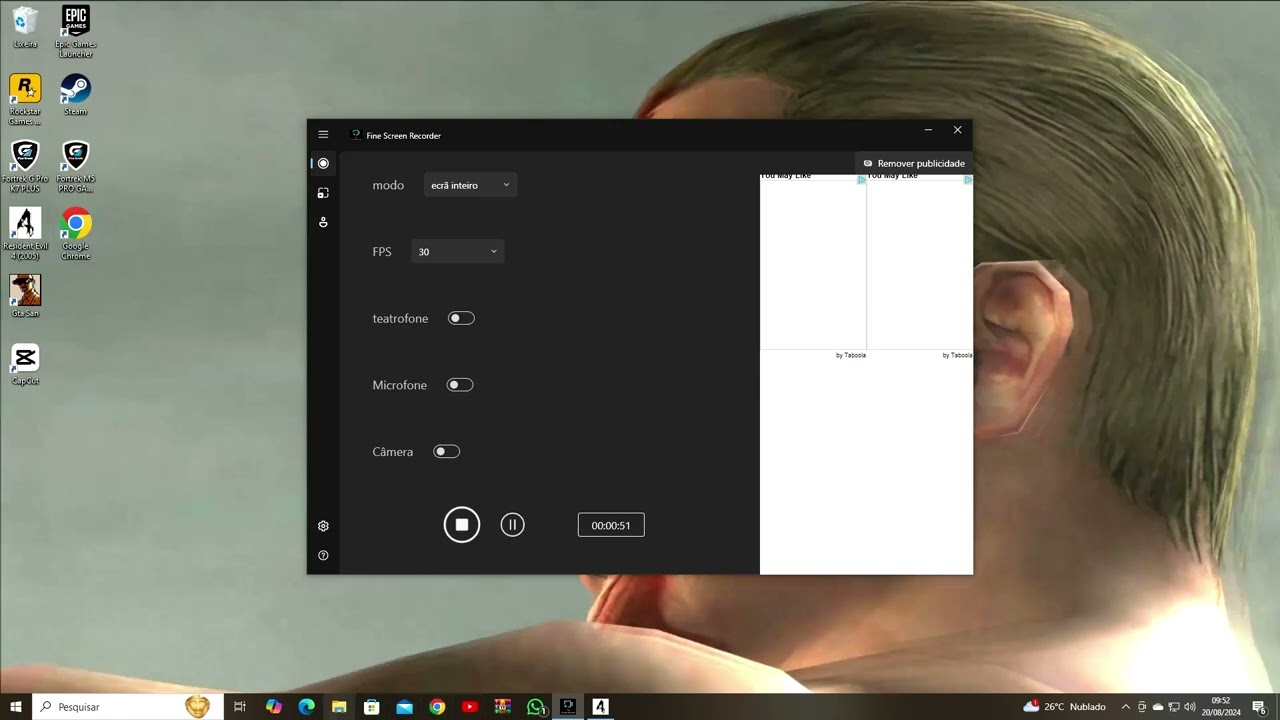Screen dimensions: 1280x720
Task: Open the notification center with 6 notifications
Action: (x=1259, y=707)
